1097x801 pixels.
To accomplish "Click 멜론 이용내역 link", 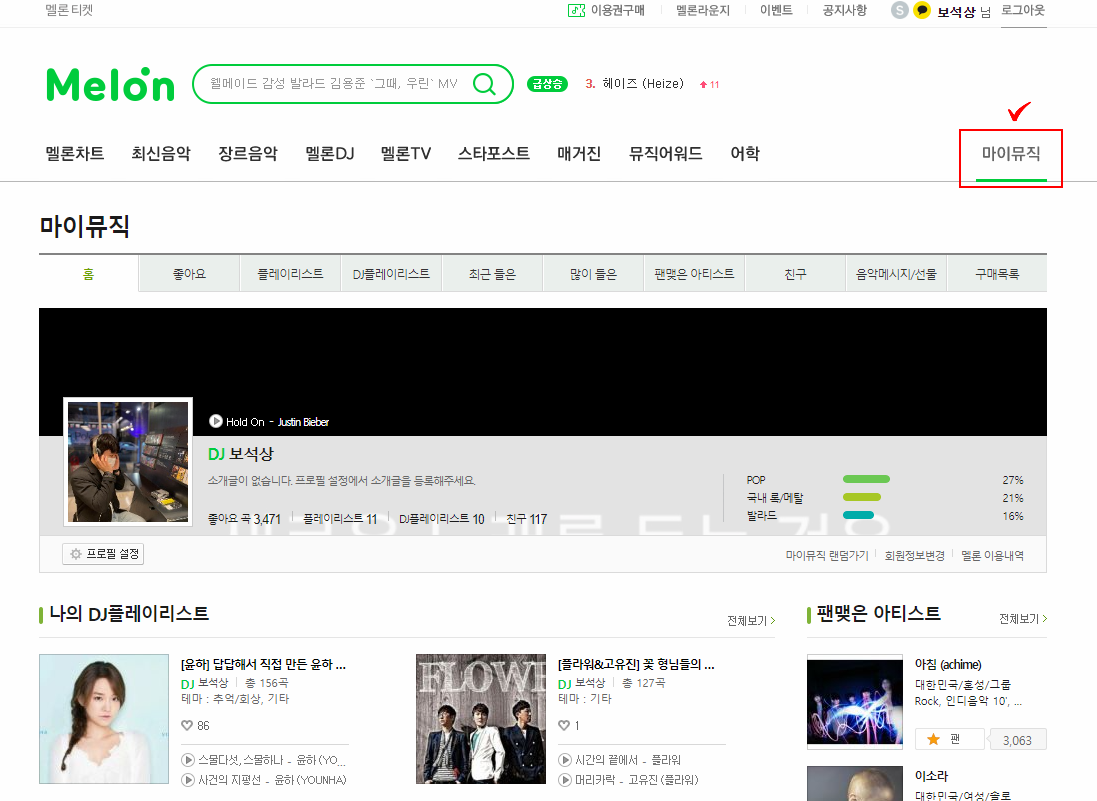I will pyautogui.click(x=992, y=555).
